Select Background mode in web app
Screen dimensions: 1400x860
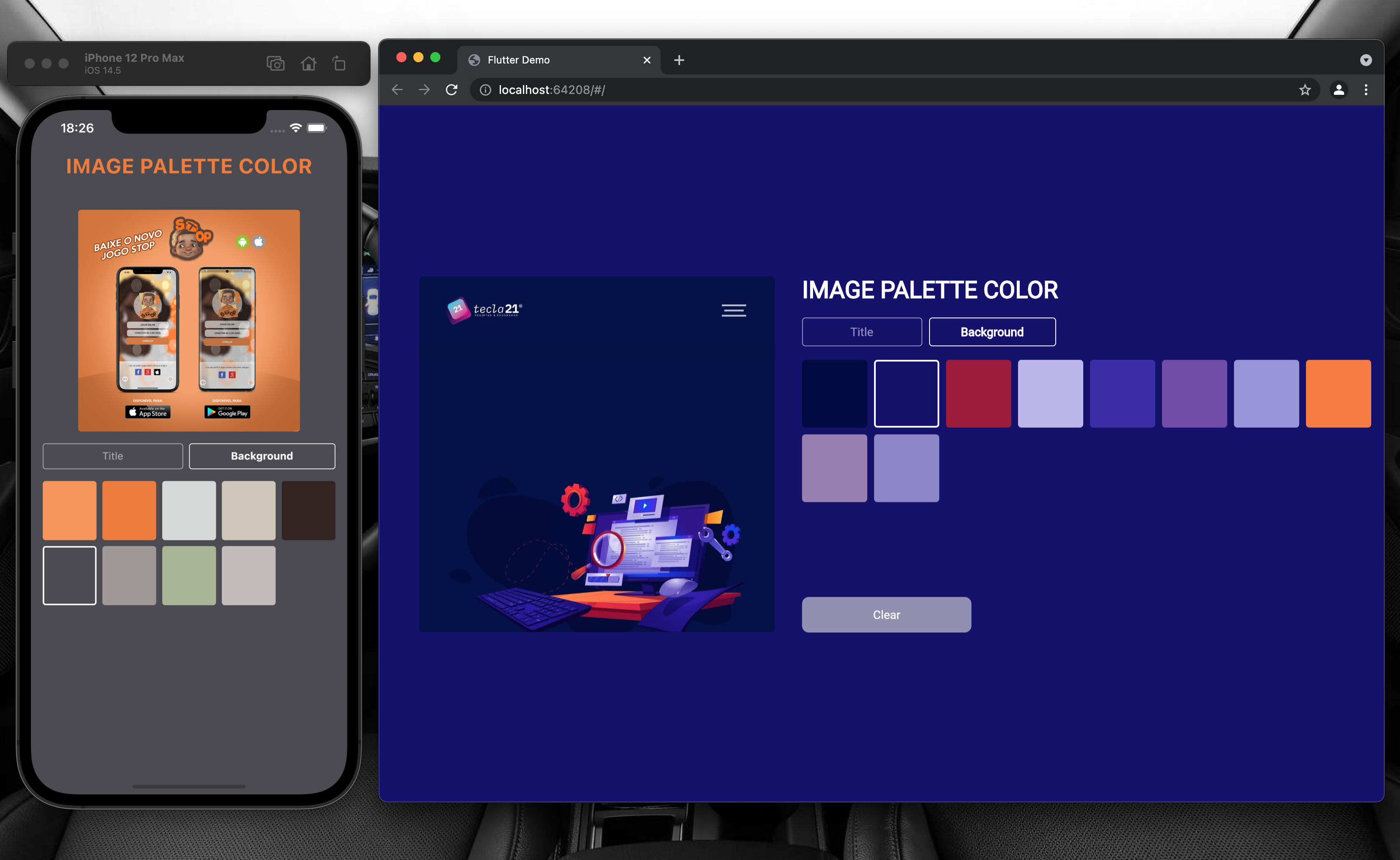(x=992, y=332)
